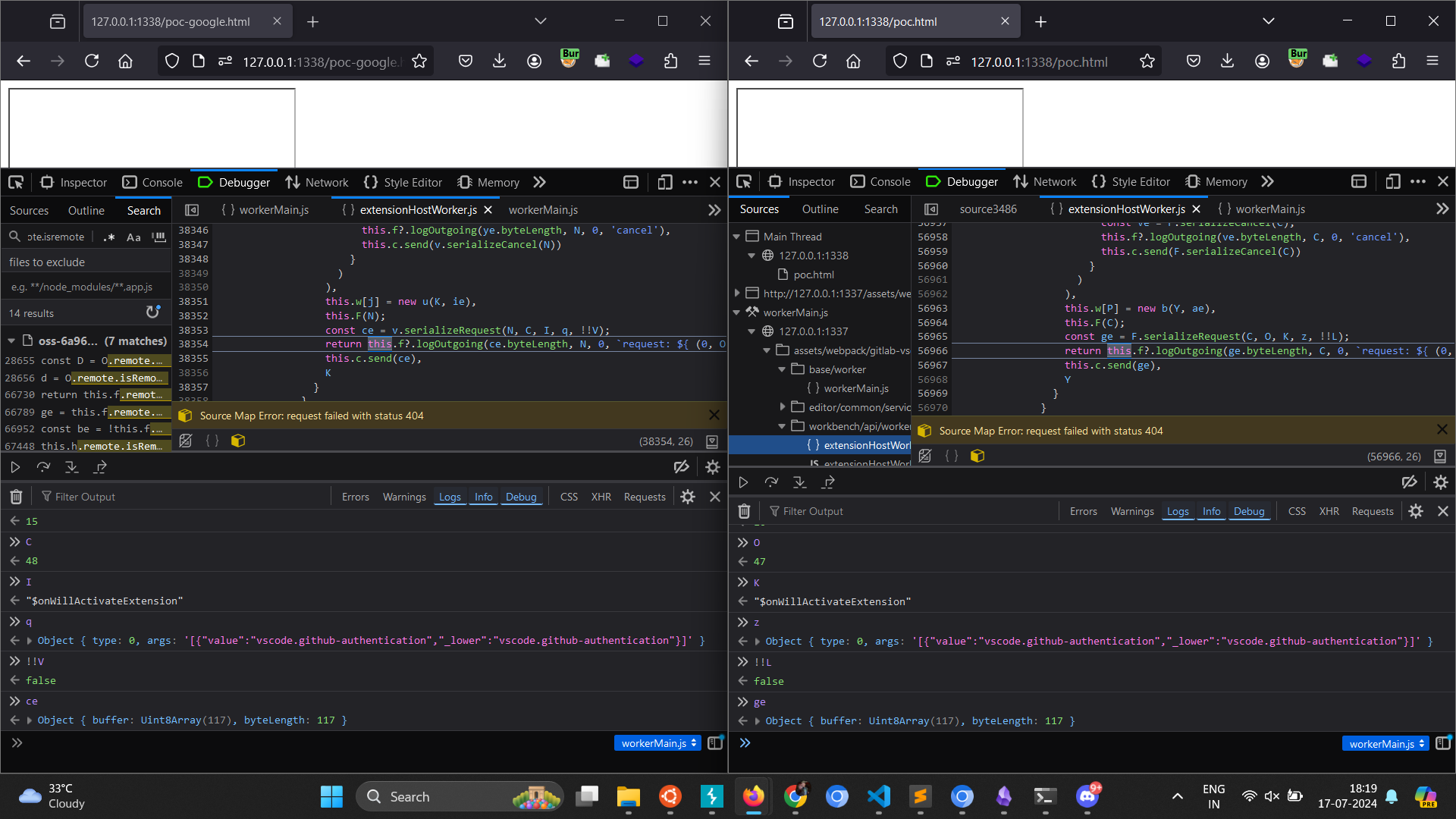The image size is (1456, 819).
Task: Open Console tab in left devtools
Action: pos(152,182)
